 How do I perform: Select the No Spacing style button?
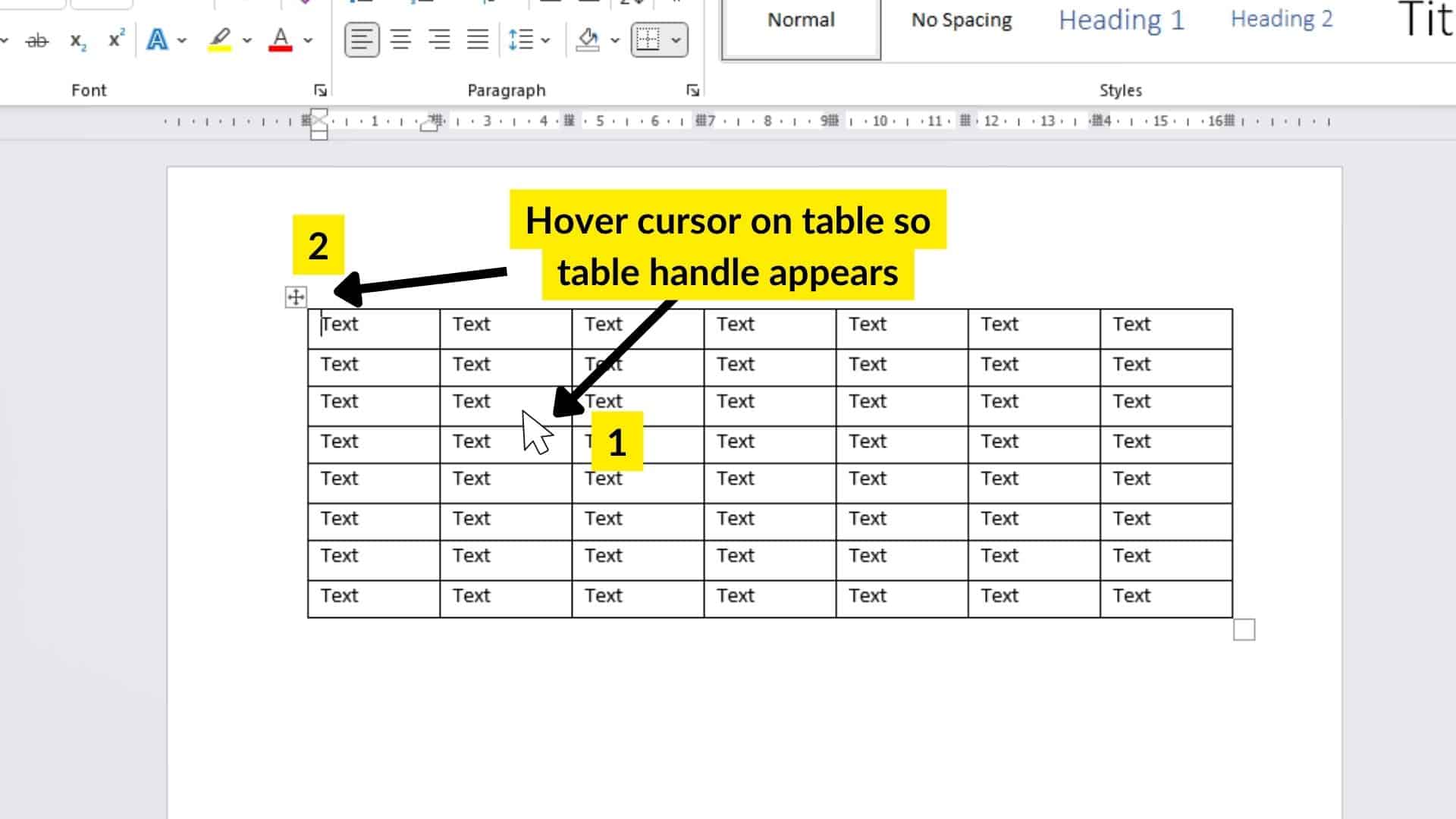pos(960,20)
